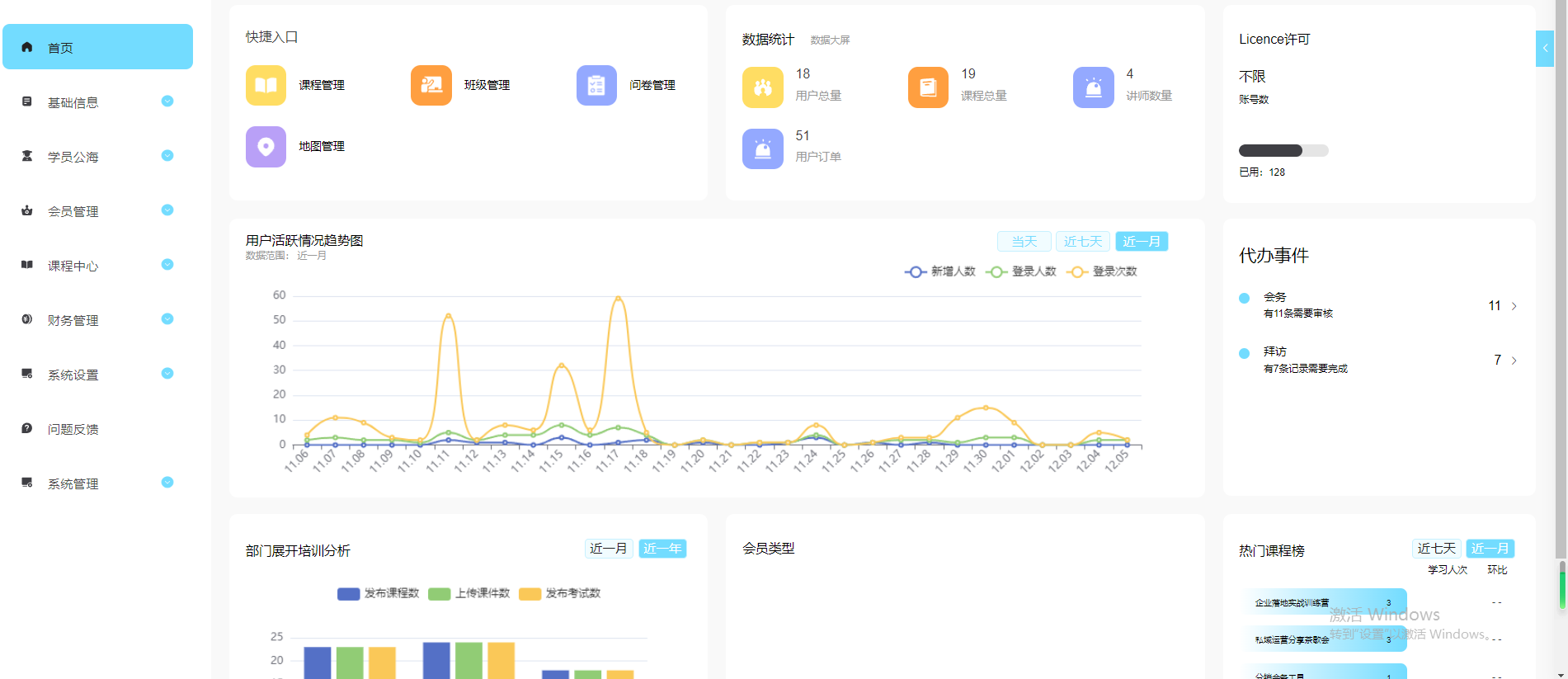Click the 用户订单 blue statistics icon
Viewport: 1568px width, 679px height.
763,149
